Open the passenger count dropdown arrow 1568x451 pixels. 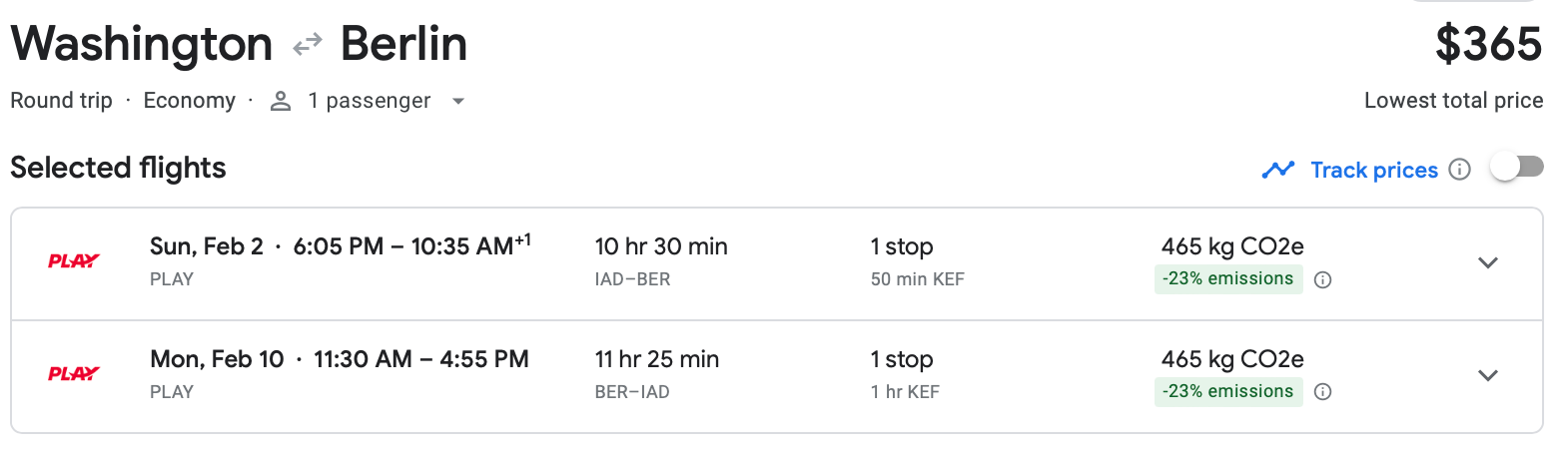[458, 101]
